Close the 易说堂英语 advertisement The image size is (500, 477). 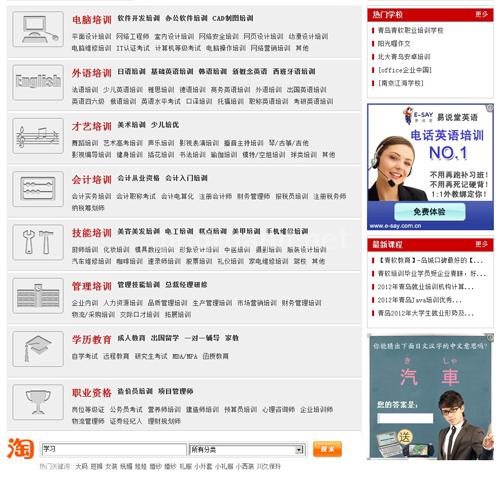(x=490, y=107)
